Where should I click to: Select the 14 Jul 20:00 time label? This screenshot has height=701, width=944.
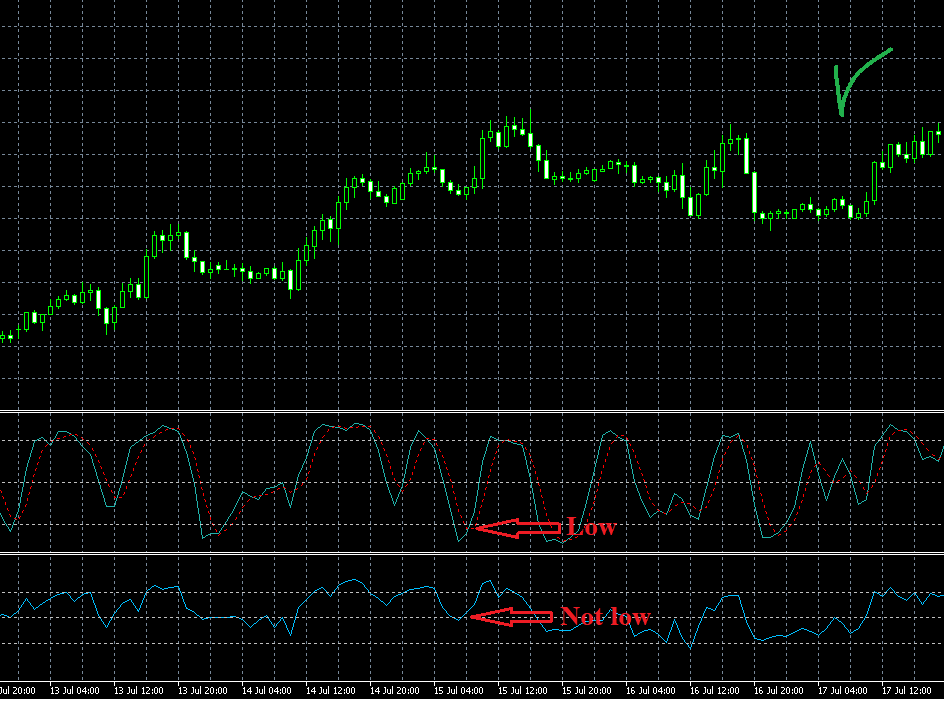[x=394, y=690]
